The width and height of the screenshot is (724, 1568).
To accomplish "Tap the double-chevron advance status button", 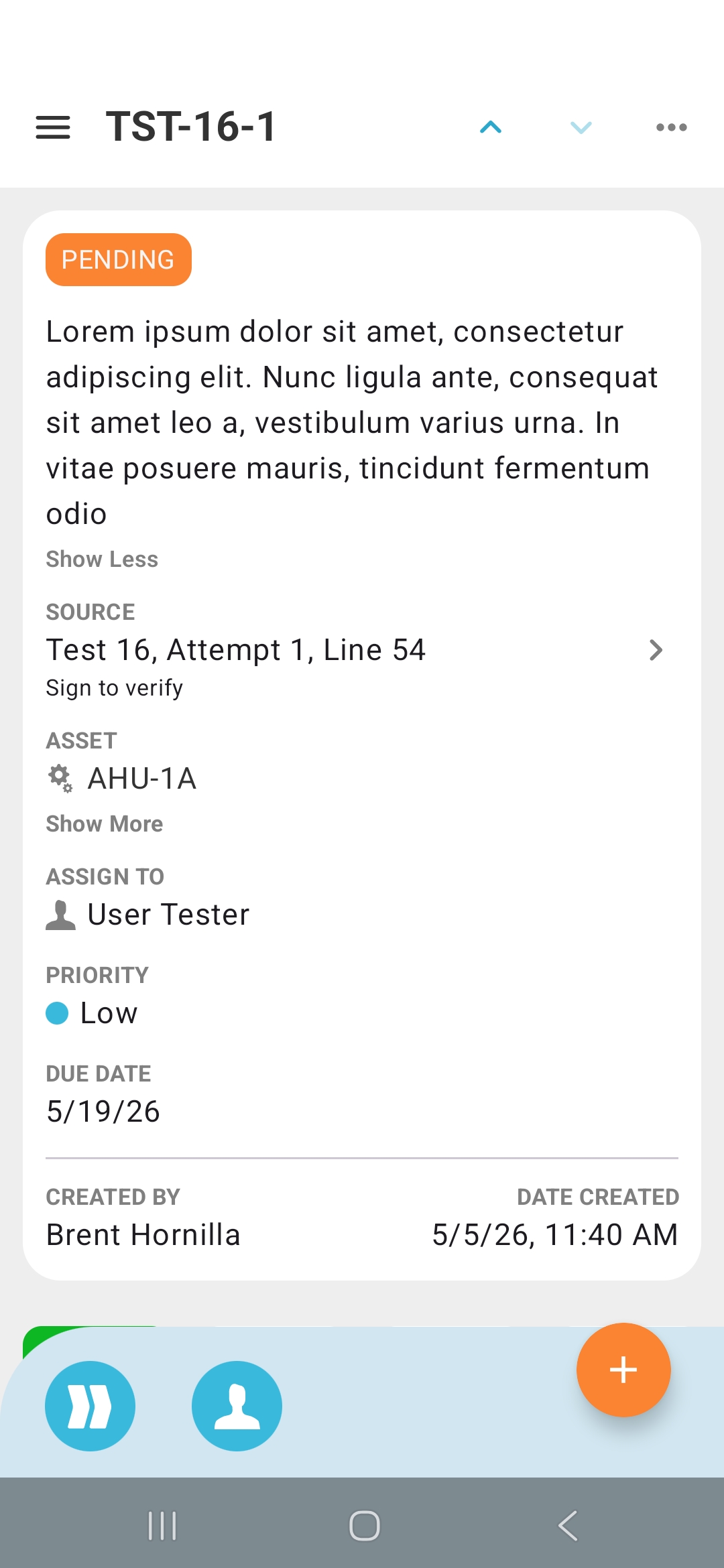I will tap(90, 1406).
